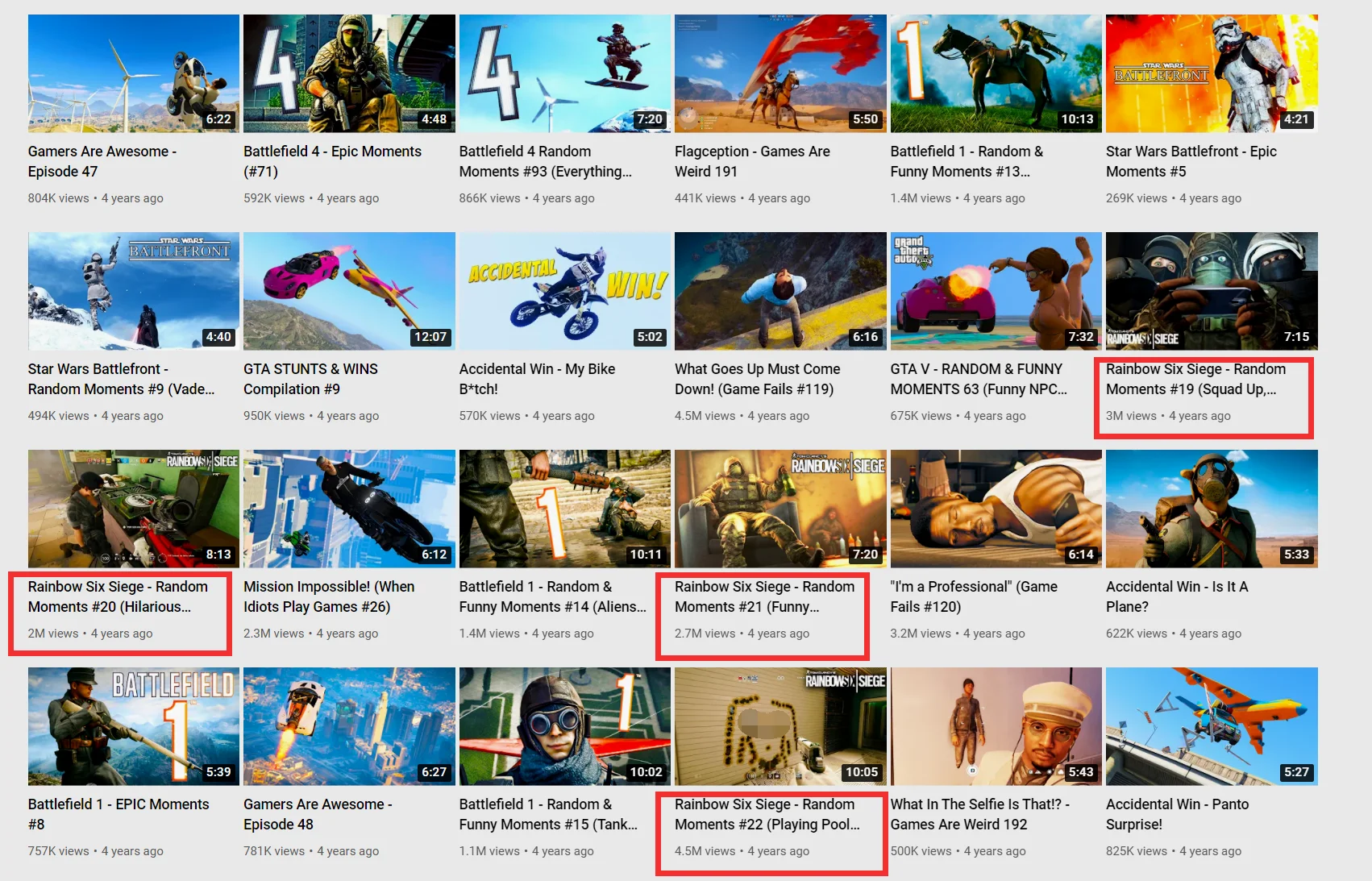Click the title Gamers Are Awesome - Episode 47

click(102, 161)
